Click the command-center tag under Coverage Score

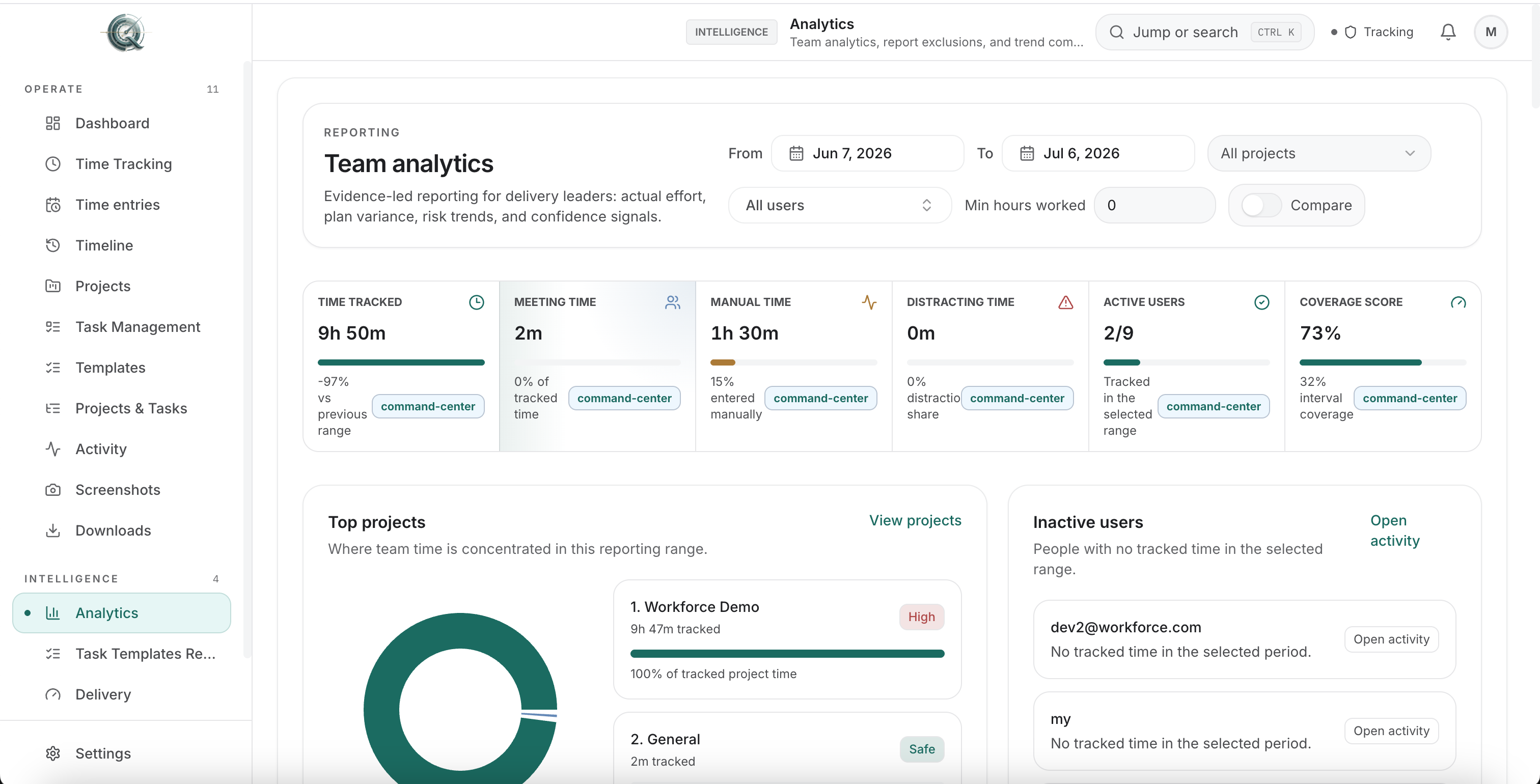pyautogui.click(x=1410, y=398)
